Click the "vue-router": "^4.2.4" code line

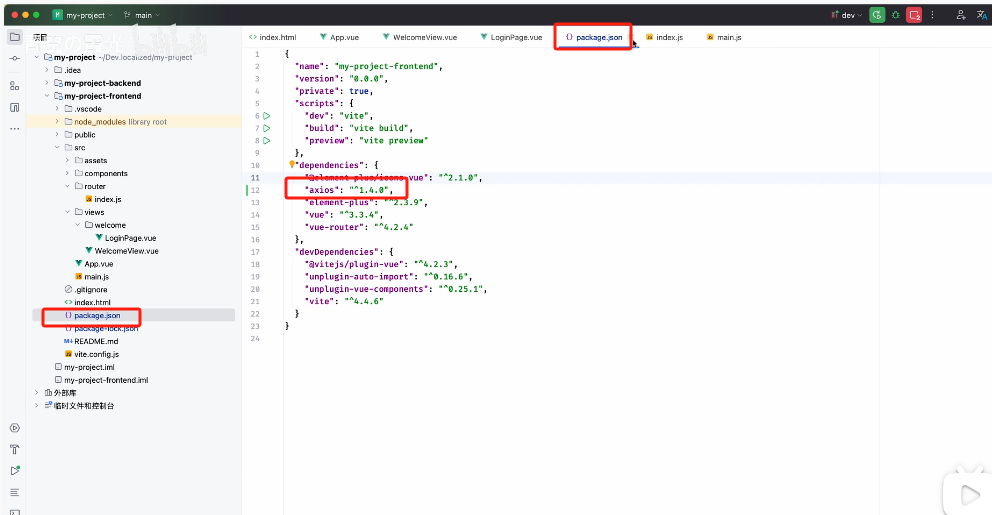click(359, 227)
